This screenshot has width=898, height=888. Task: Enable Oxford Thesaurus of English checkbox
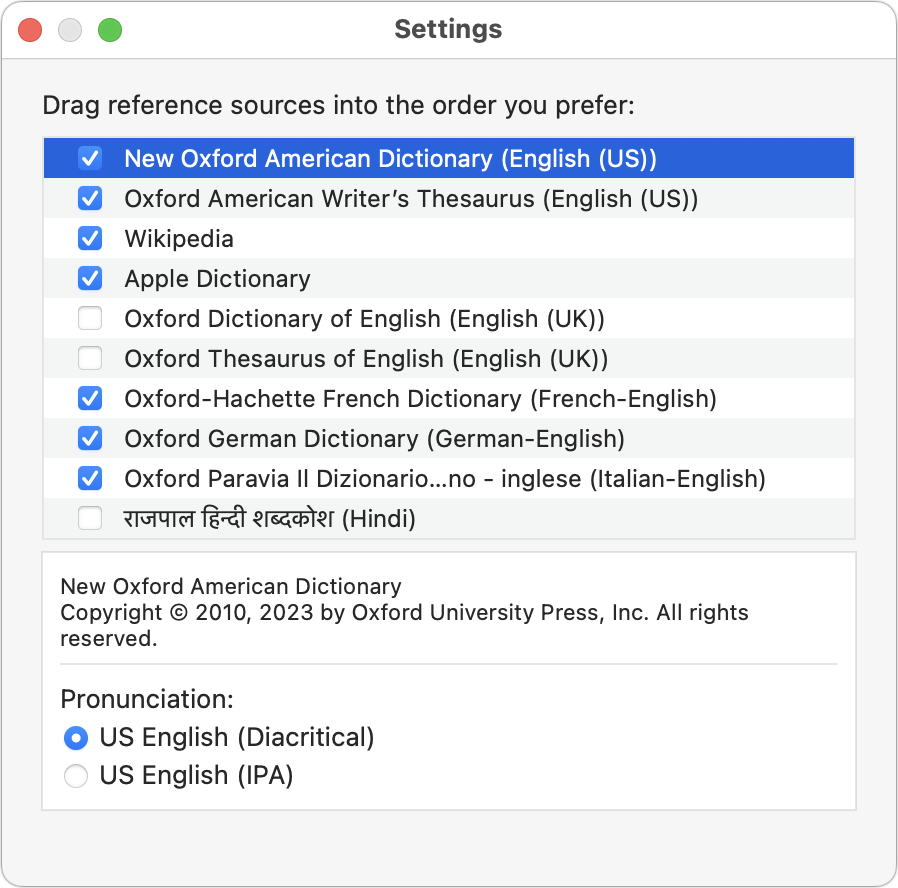[90, 358]
